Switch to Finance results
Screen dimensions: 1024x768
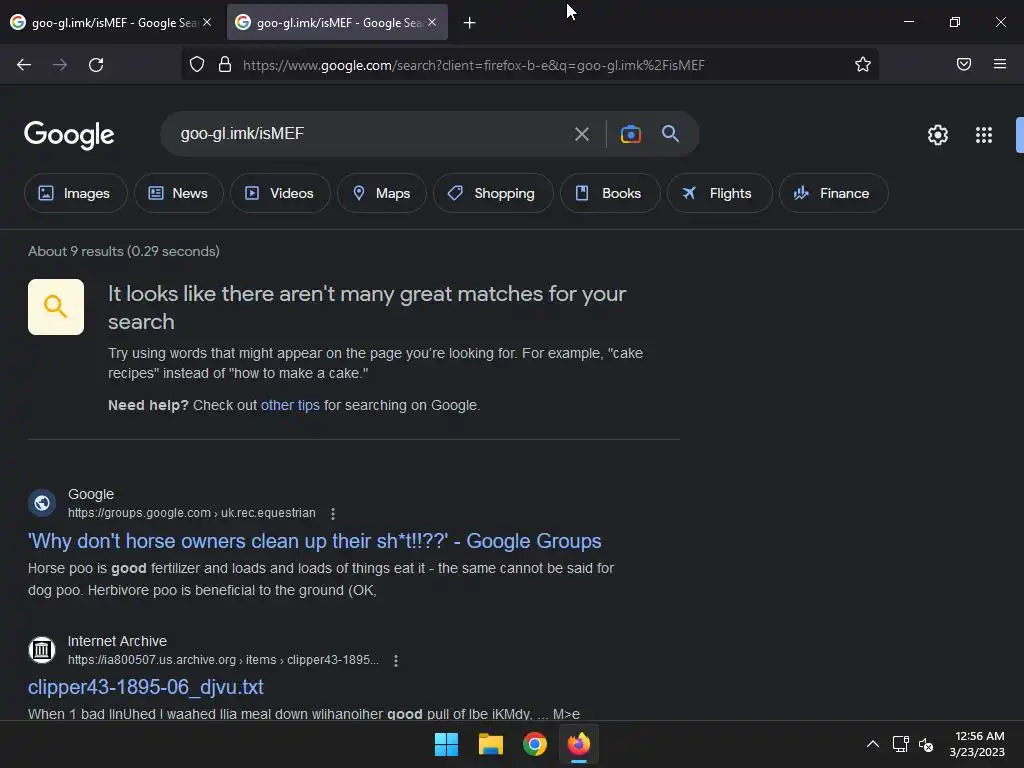click(833, 193)
